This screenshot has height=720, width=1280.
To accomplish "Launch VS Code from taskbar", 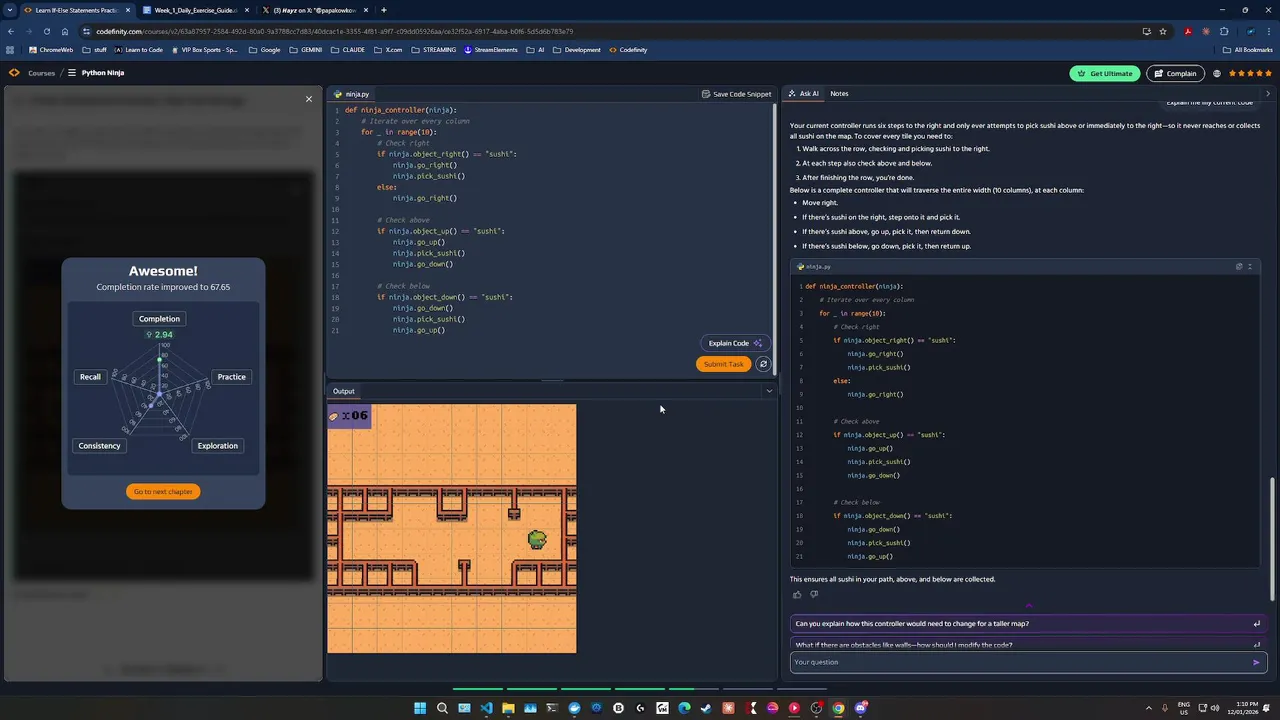I will 486,708.
